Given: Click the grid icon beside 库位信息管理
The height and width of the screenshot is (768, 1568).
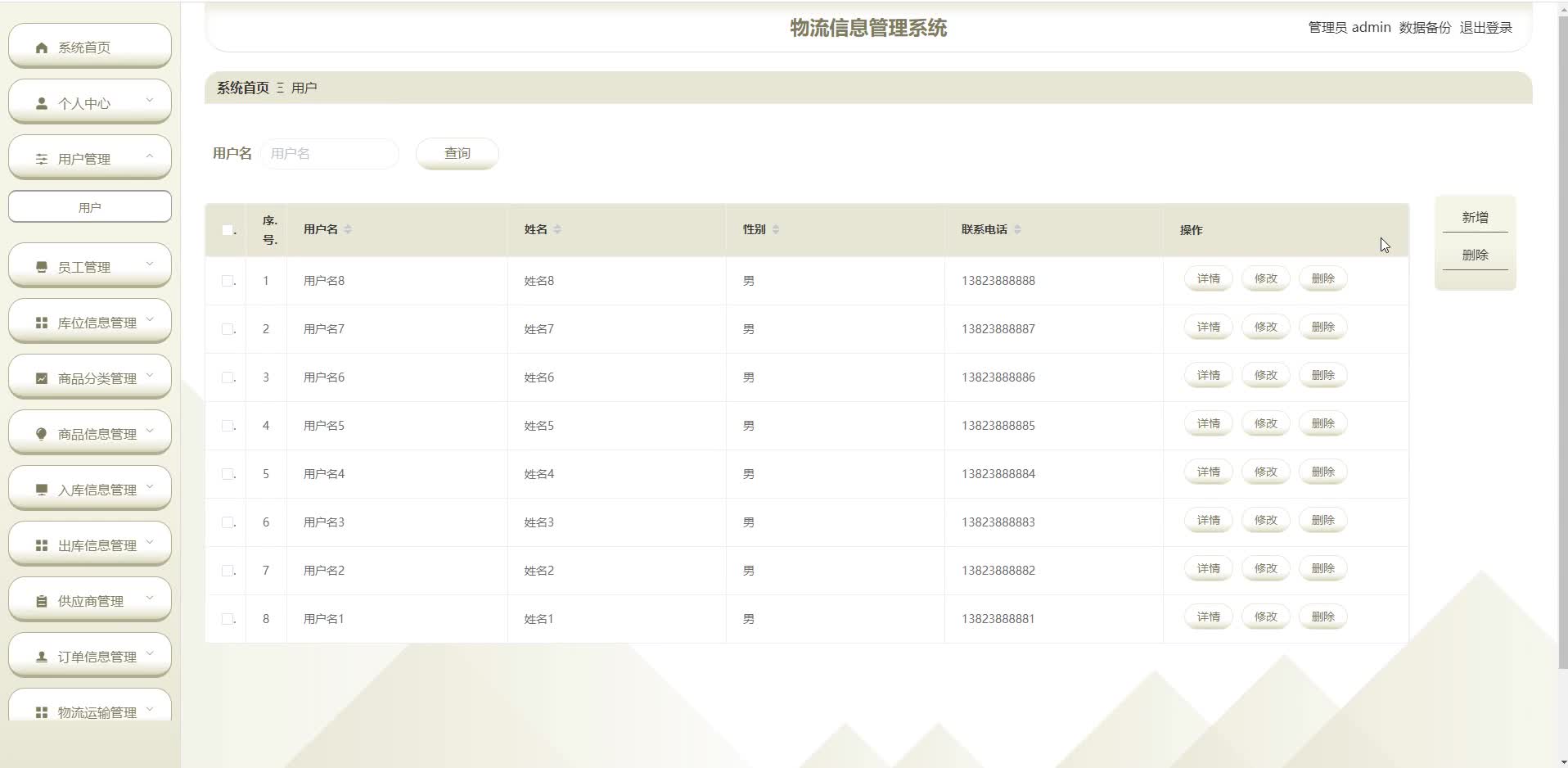Looking at the screenshot, I should coord(42,323).
